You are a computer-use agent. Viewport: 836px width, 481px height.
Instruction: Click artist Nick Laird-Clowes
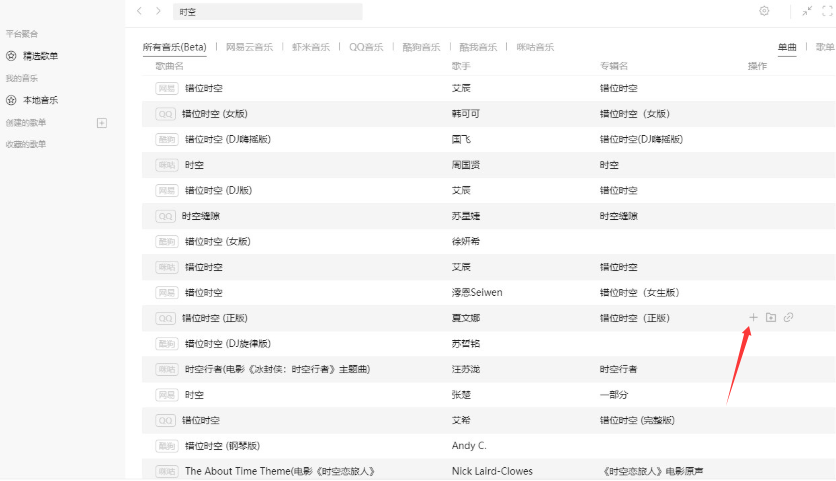click(492, 471)
